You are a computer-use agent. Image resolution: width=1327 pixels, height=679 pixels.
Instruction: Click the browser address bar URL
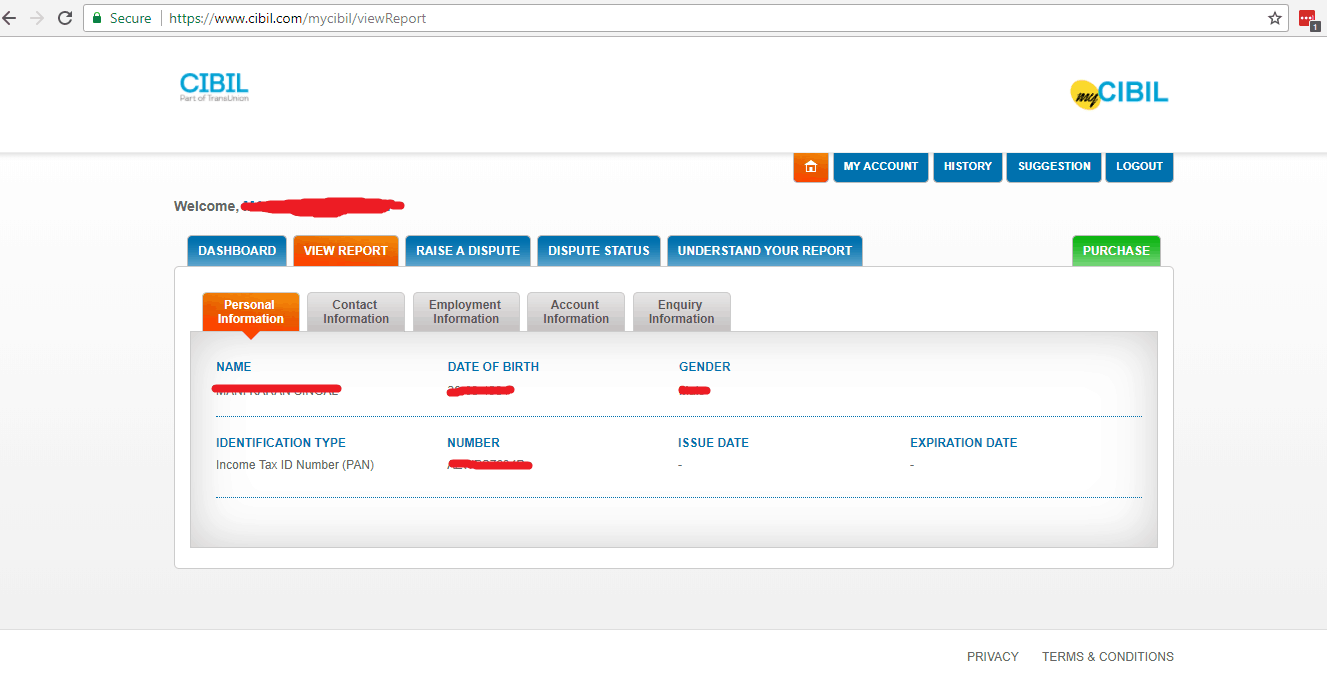click(298, 18)
